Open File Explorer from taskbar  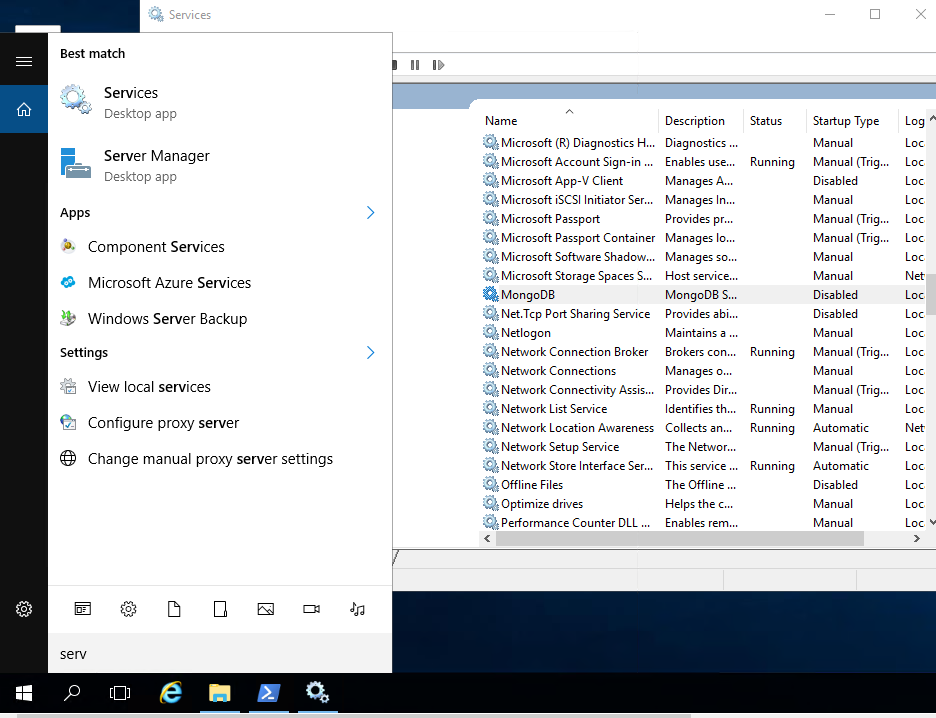[220, 693]
